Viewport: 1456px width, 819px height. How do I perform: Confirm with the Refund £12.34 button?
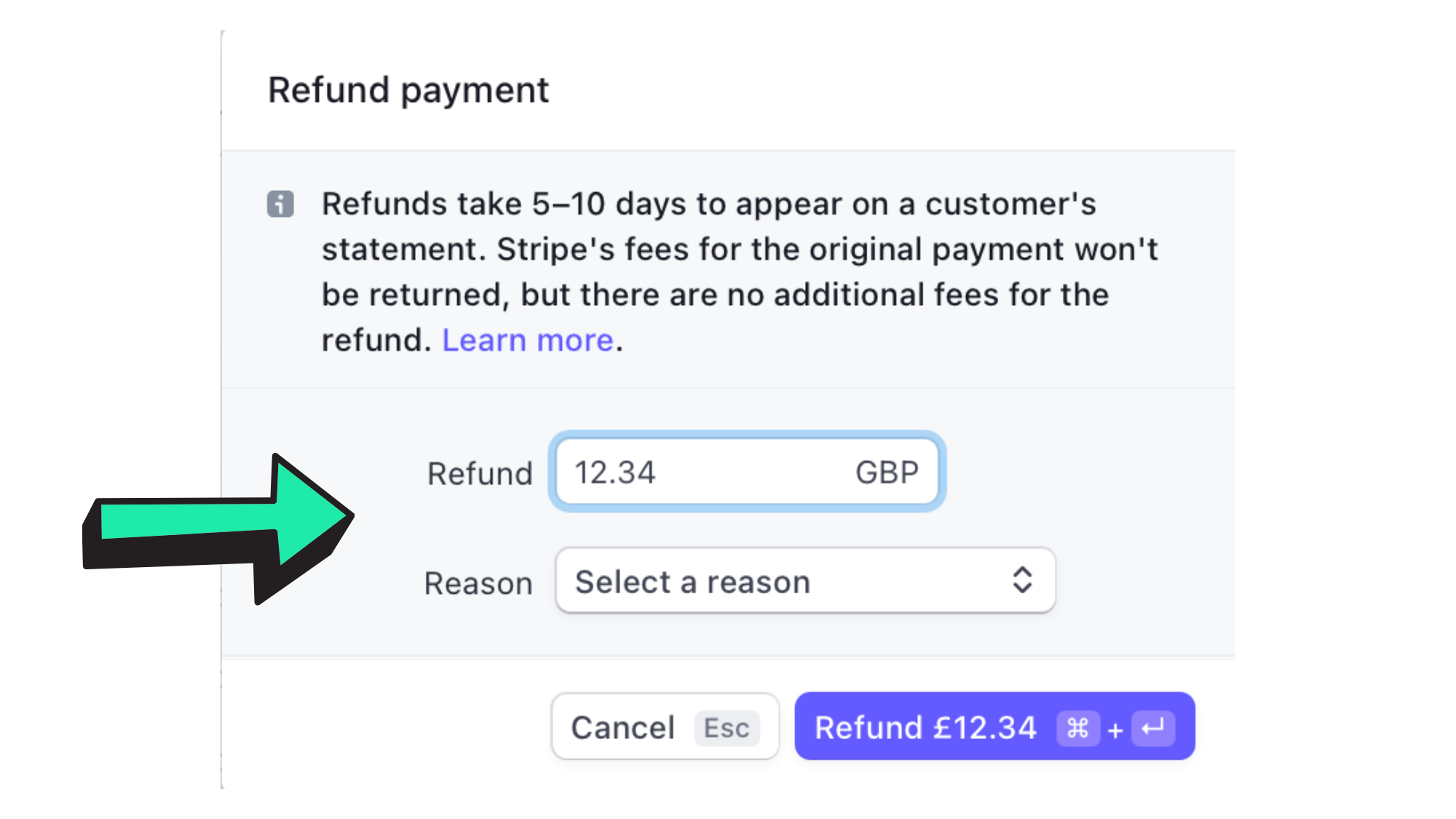925,727
